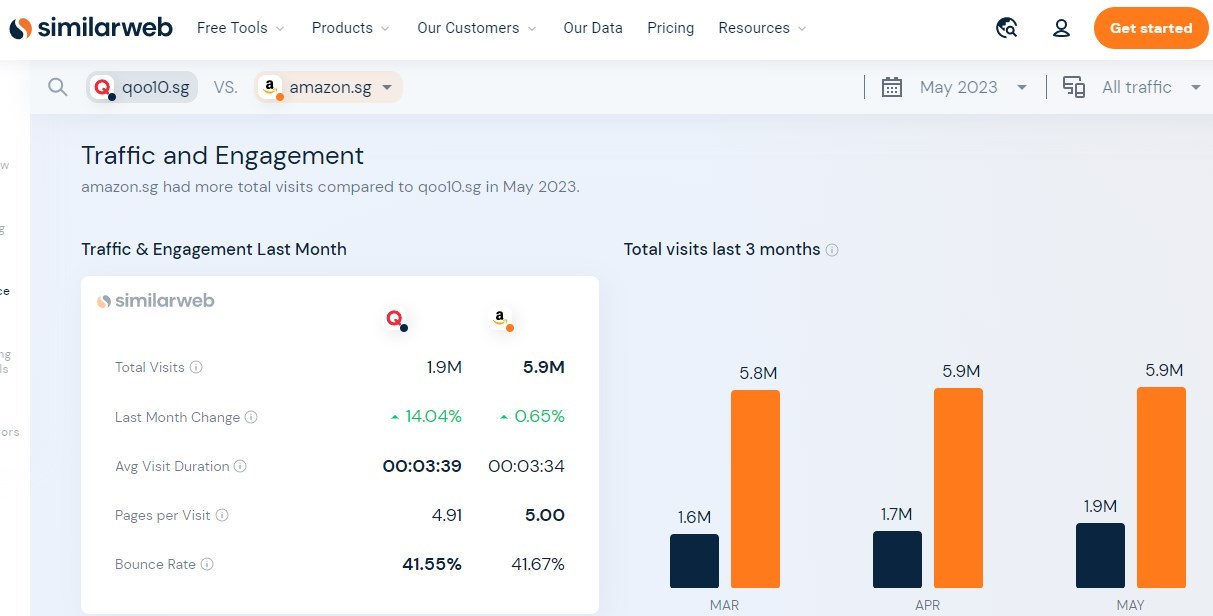
Task: Expand the Our Customers menu
Action: pos(477,28)
